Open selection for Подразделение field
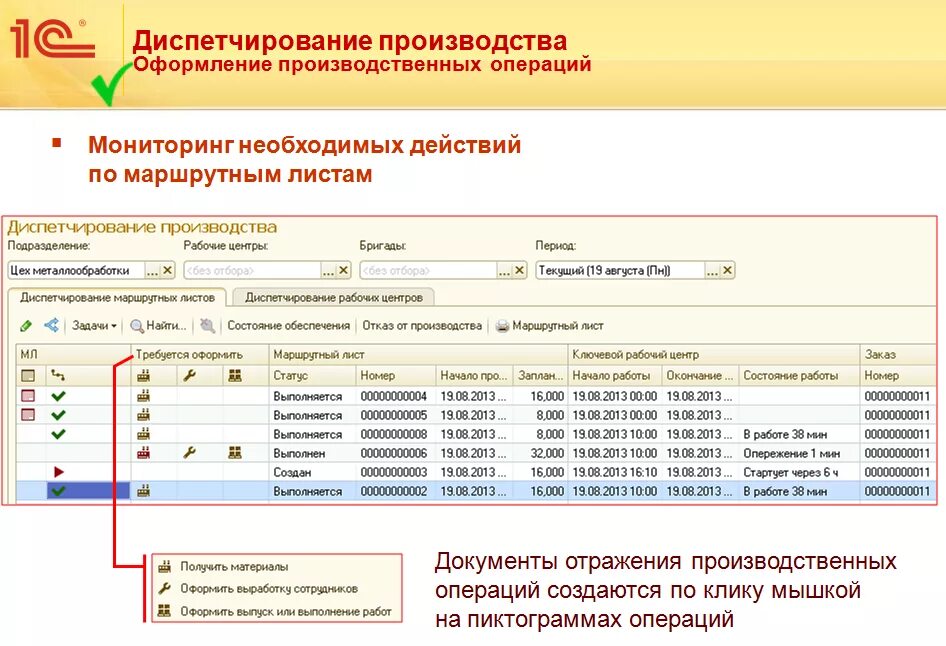 152,270
